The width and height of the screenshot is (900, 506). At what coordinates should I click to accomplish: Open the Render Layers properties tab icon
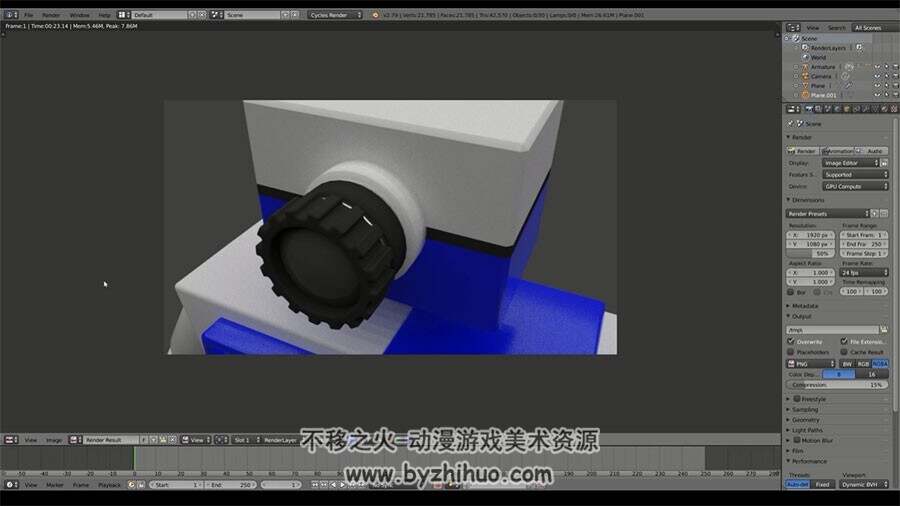(x=818, y=109)
